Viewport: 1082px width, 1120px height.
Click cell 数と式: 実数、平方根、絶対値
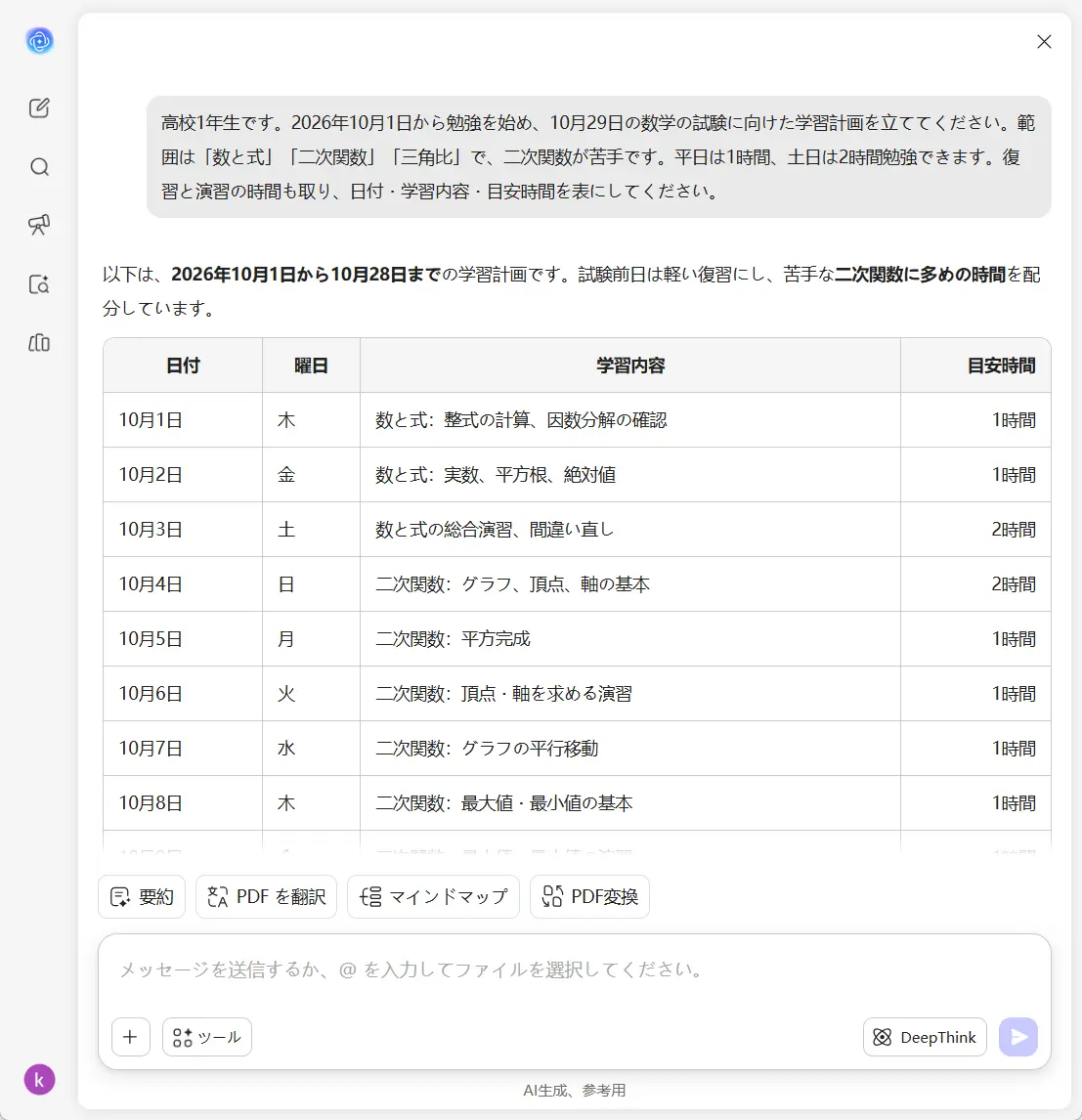[x=630, y=475]
